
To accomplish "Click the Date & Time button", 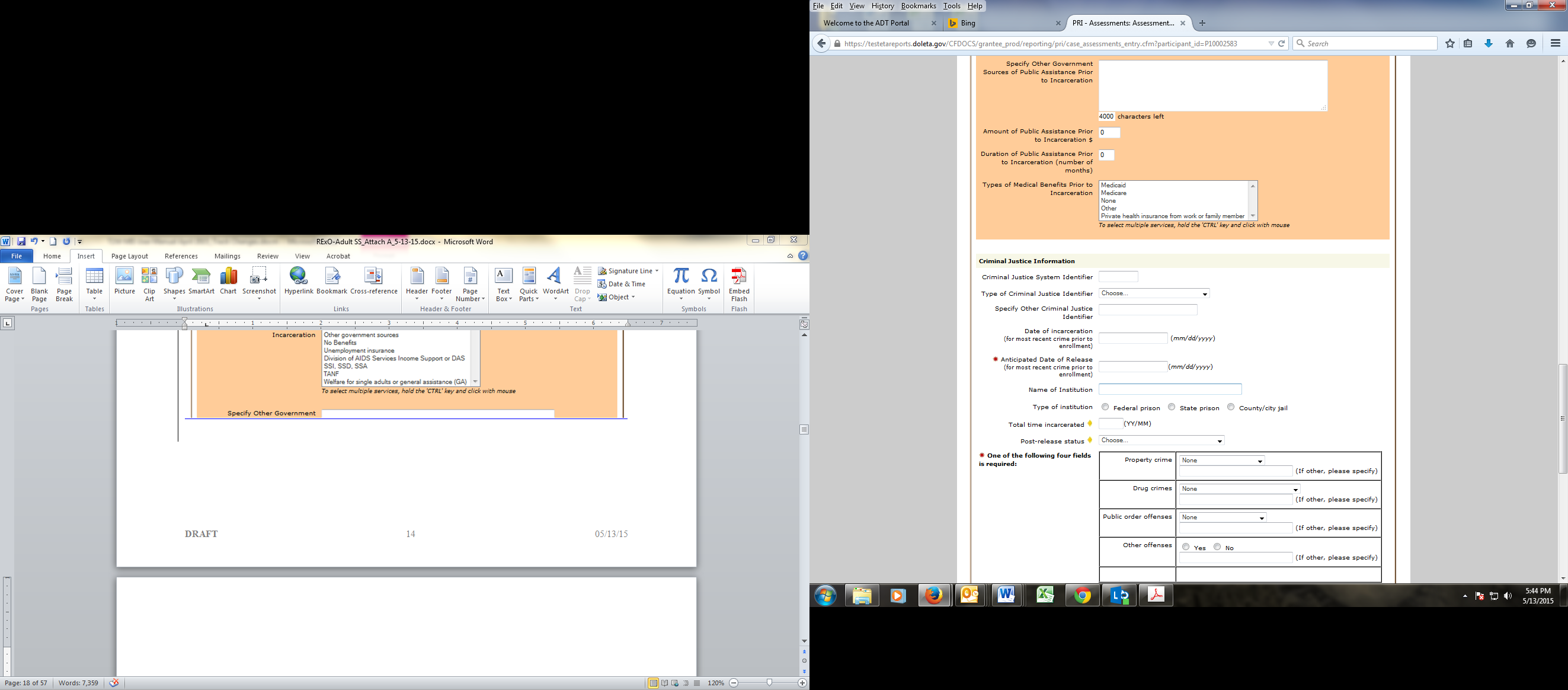I will tap(622, 284).
